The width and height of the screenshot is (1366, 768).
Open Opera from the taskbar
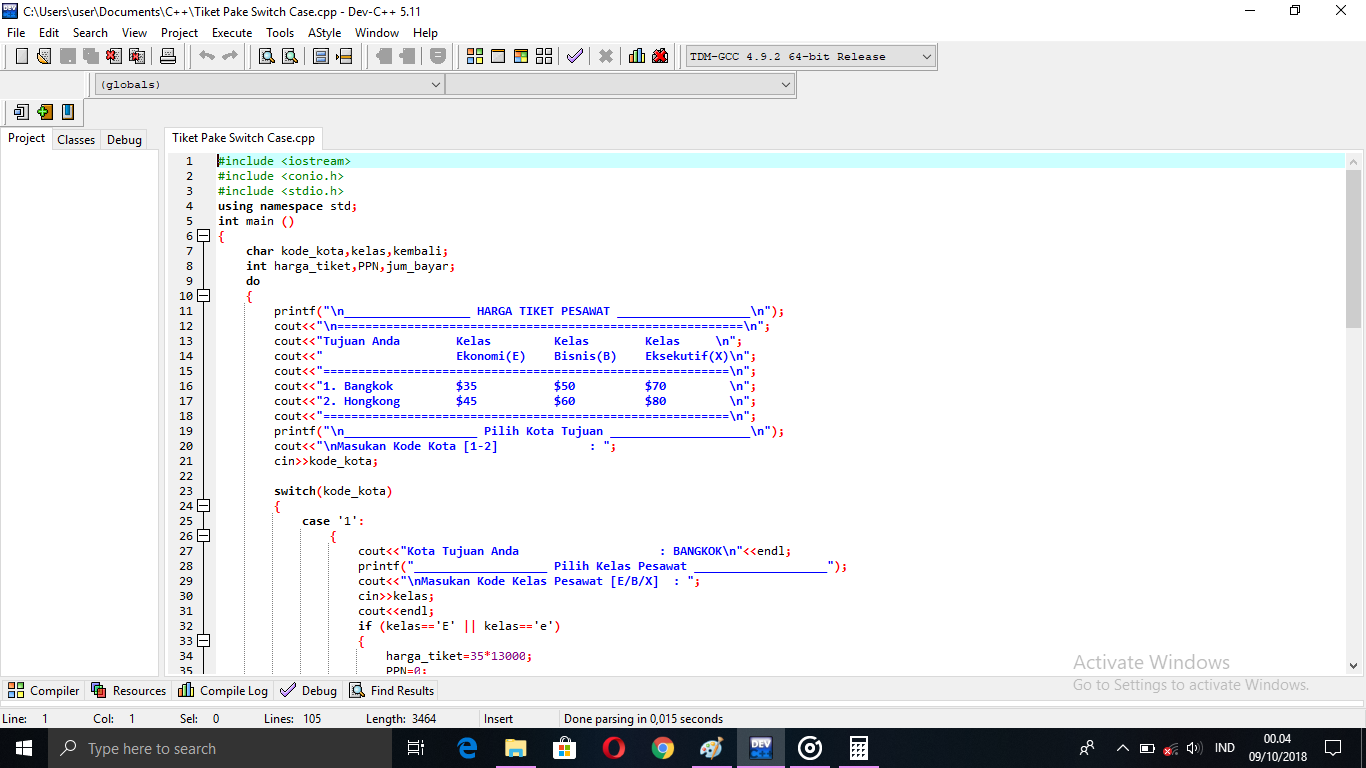(613, 748)
